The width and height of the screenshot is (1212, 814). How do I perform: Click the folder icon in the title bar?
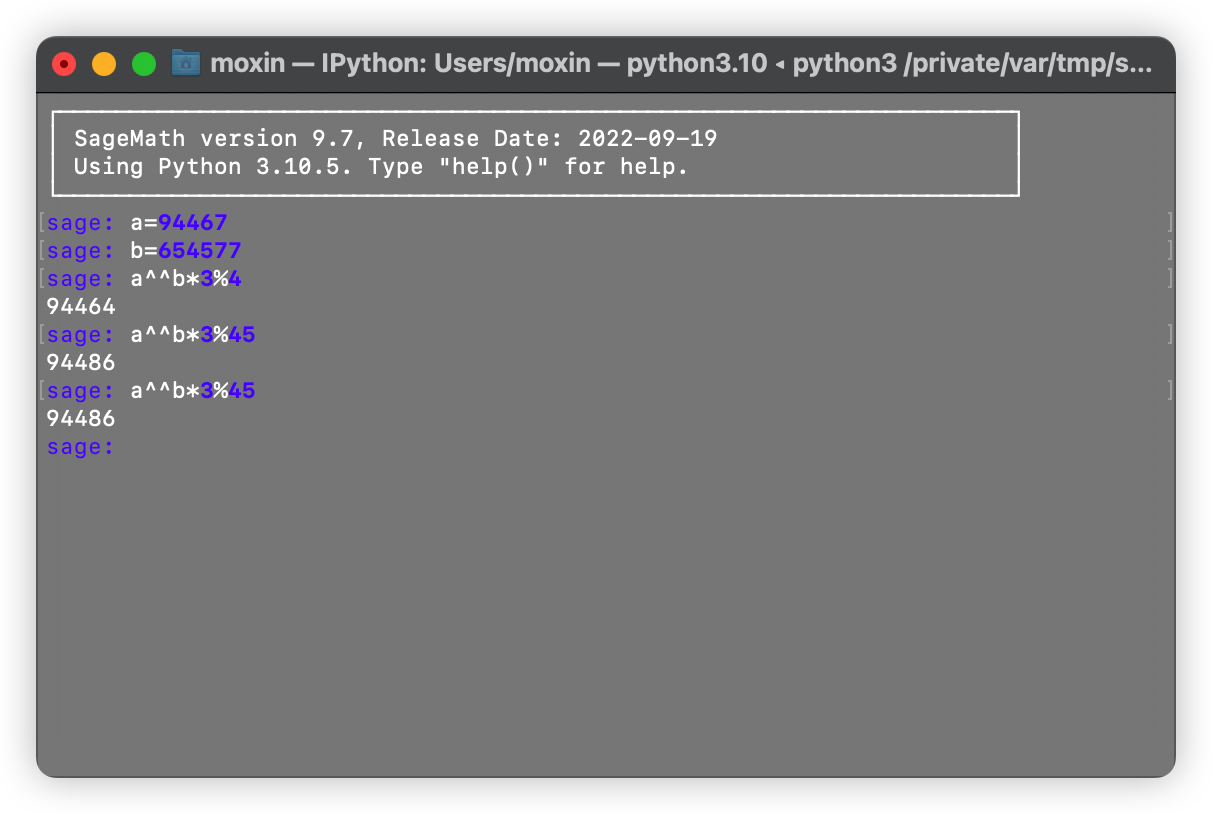click(x=184, y=63)
